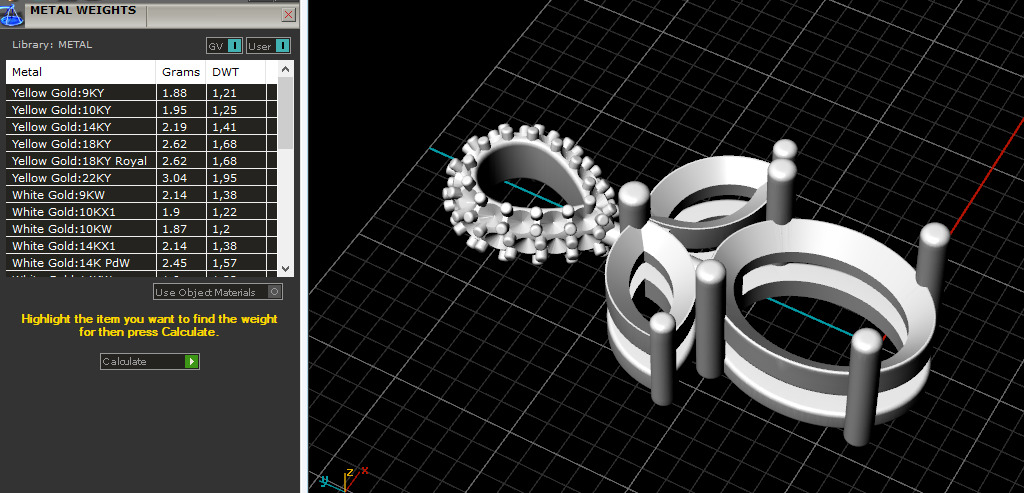Select the Yellow Gold:22KY row
Image resolution: width=1024 pixels, height=493 pixels.
click(142, 178)
